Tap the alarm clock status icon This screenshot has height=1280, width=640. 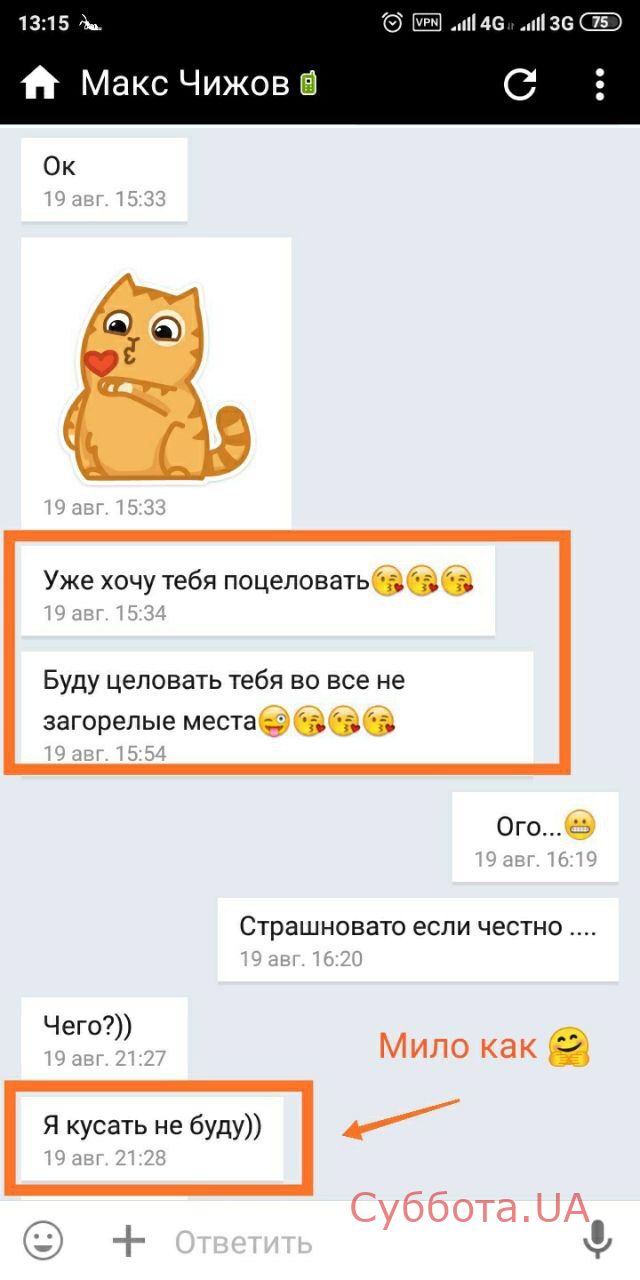click(393, 22)
